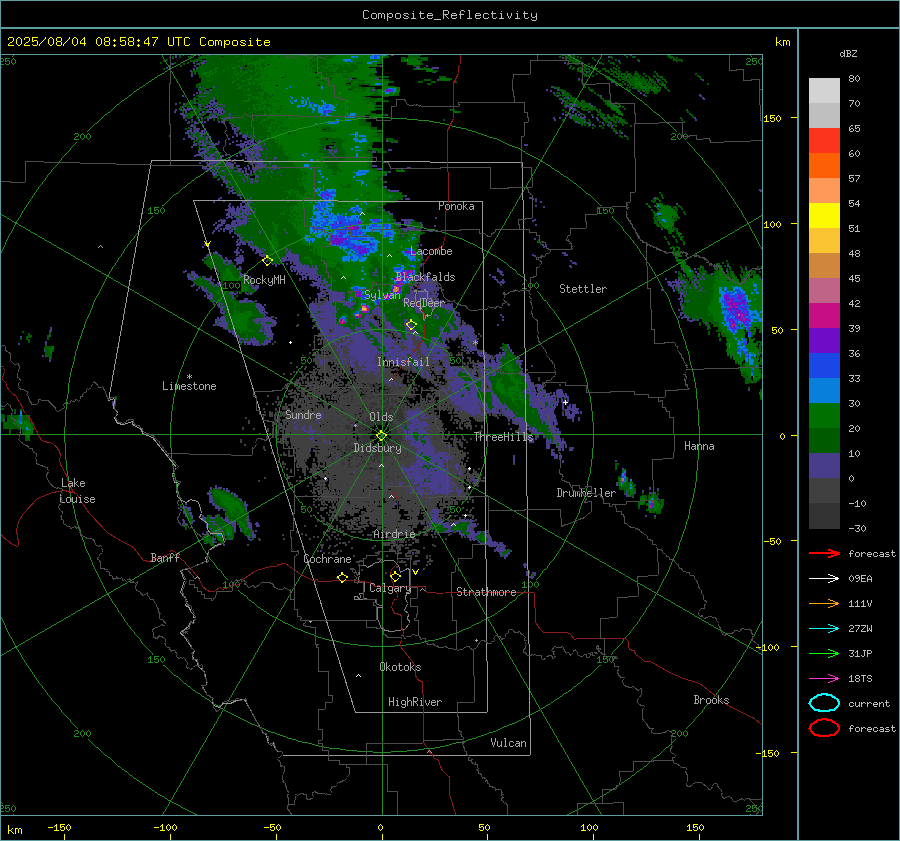Screen dimensions: 900x841
Task: Click the small storm cell southeast of Drumheller
Action: pyautogui.click(x=651, y=504)
